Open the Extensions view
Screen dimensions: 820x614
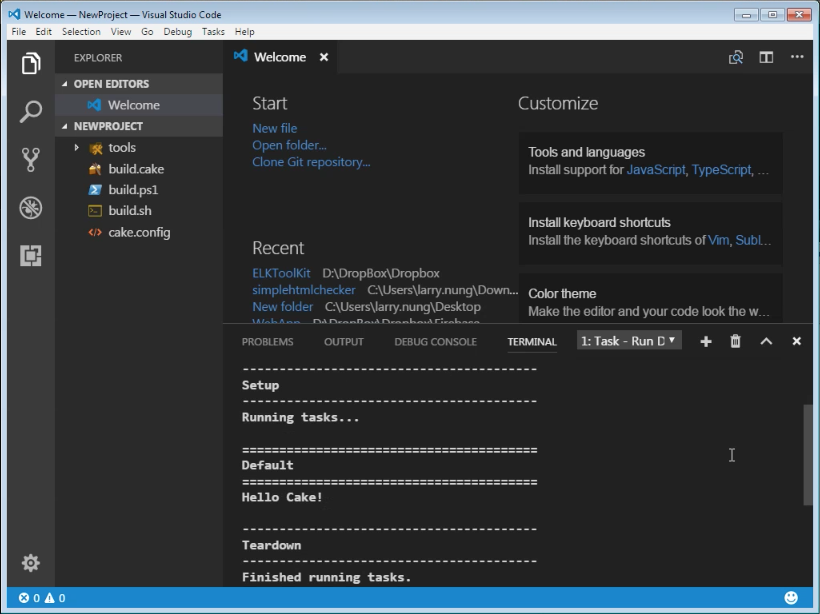coord(31,256)
